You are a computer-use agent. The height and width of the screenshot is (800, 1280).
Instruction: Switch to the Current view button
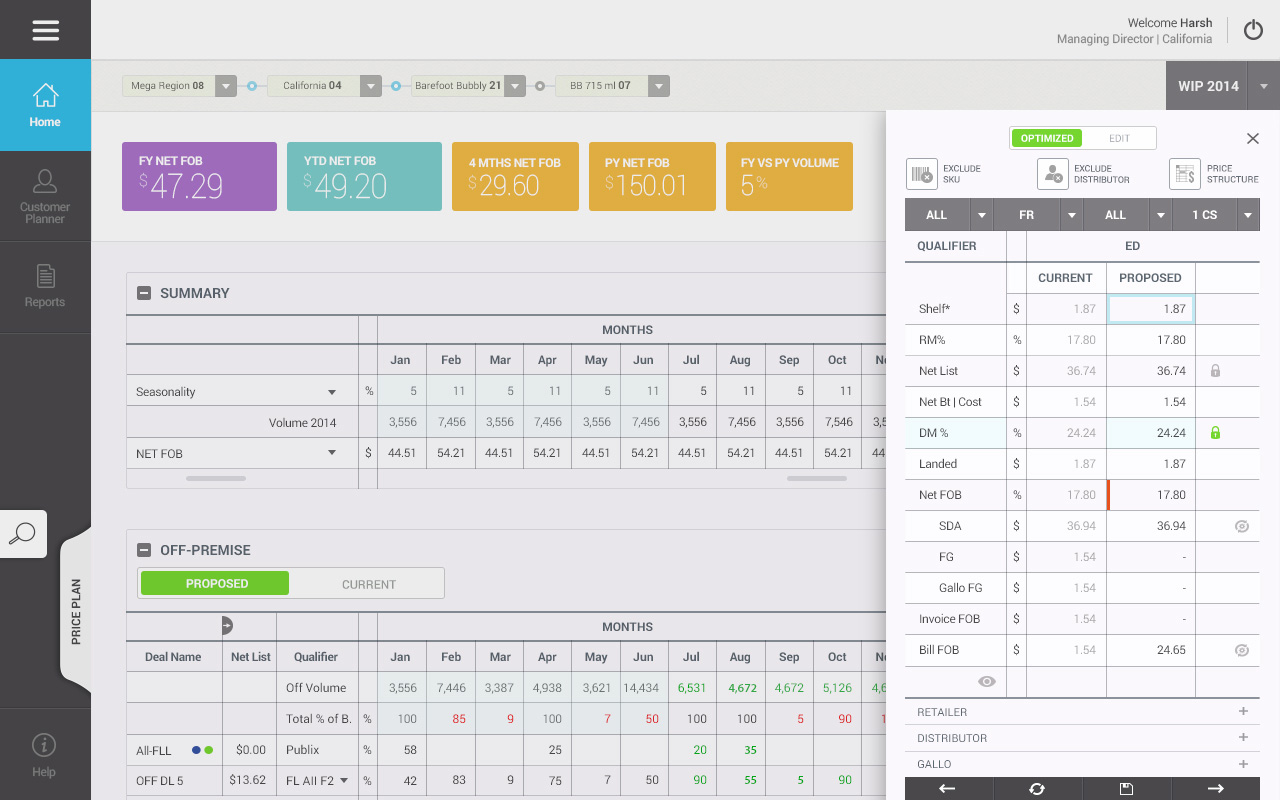click(368, 584)
